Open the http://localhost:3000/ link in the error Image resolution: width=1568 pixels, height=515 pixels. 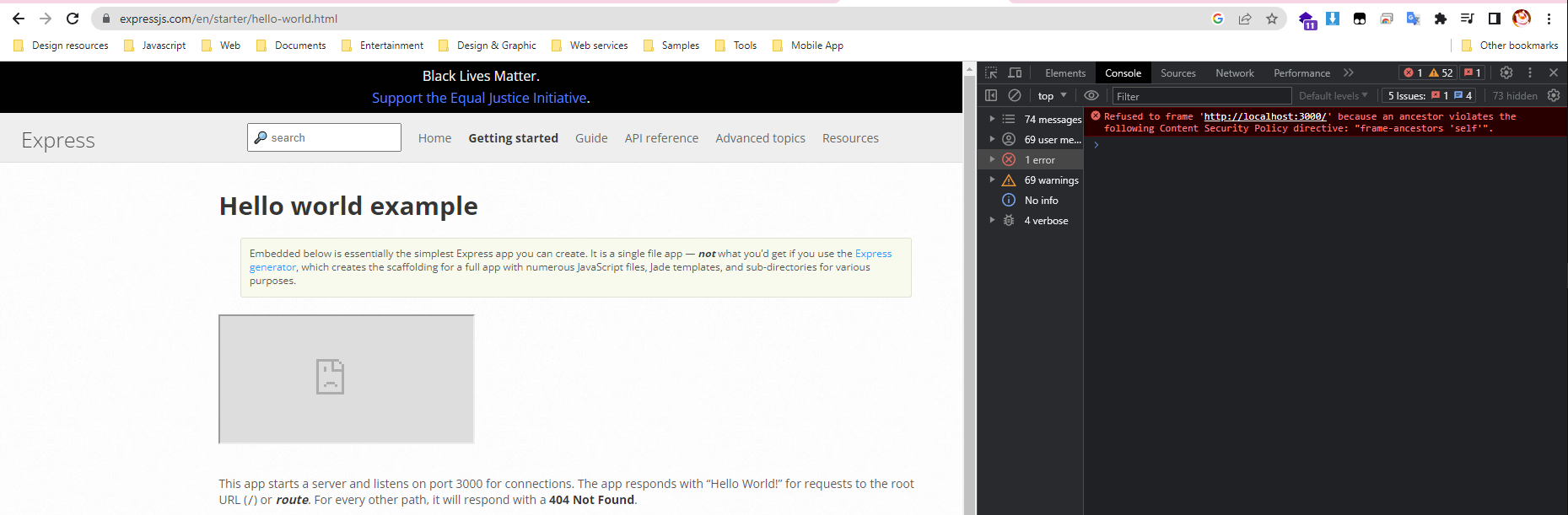coord(1265,116)
